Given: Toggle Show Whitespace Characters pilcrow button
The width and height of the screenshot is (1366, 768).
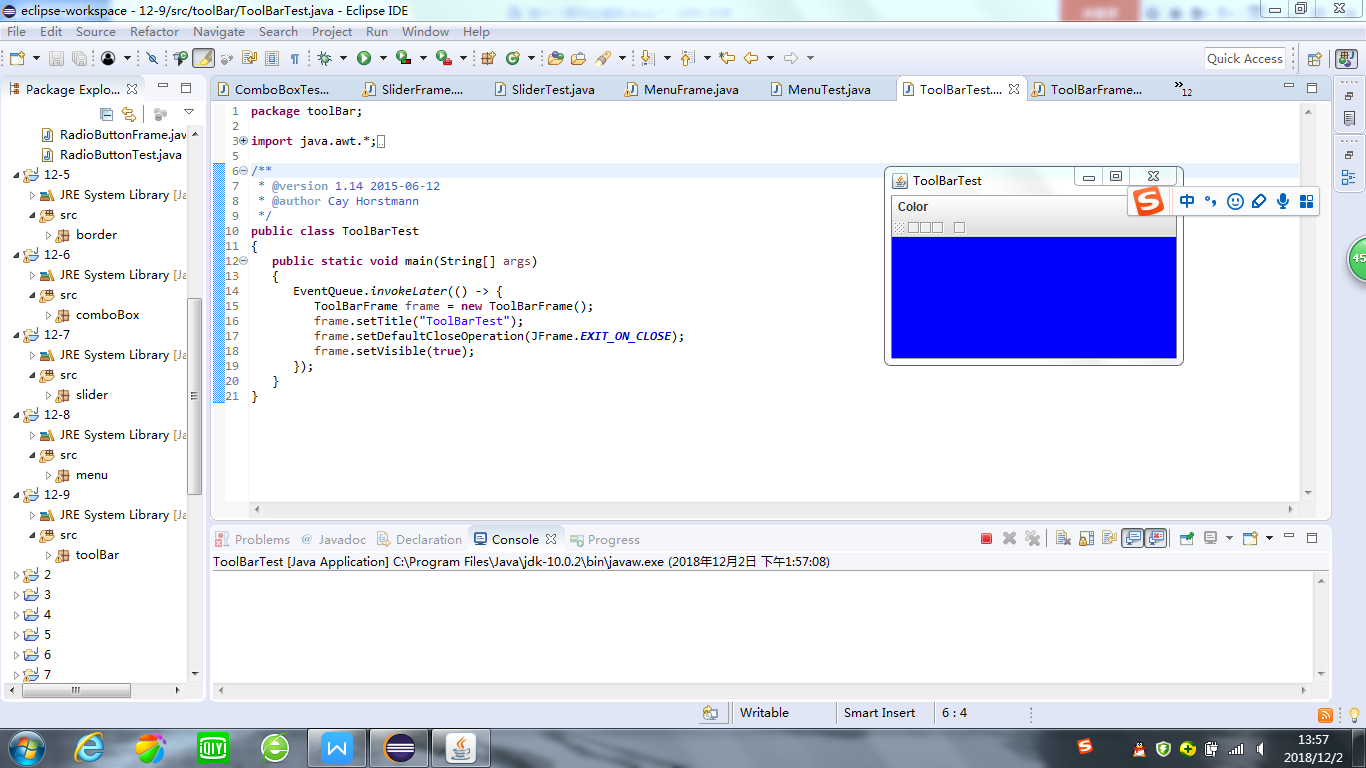Looking at the screenshot, I should point(295,58).
